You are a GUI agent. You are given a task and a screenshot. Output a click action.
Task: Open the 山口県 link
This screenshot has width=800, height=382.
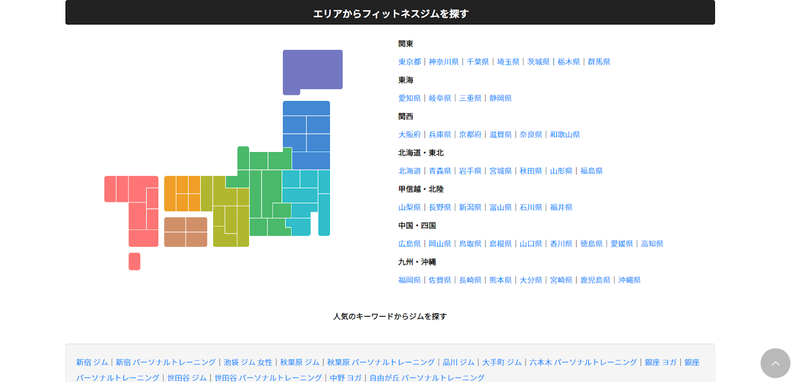pos(531,244)
